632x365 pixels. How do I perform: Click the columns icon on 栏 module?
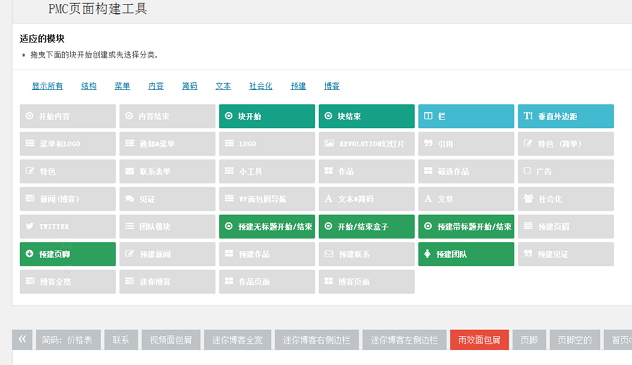[428, 116]
